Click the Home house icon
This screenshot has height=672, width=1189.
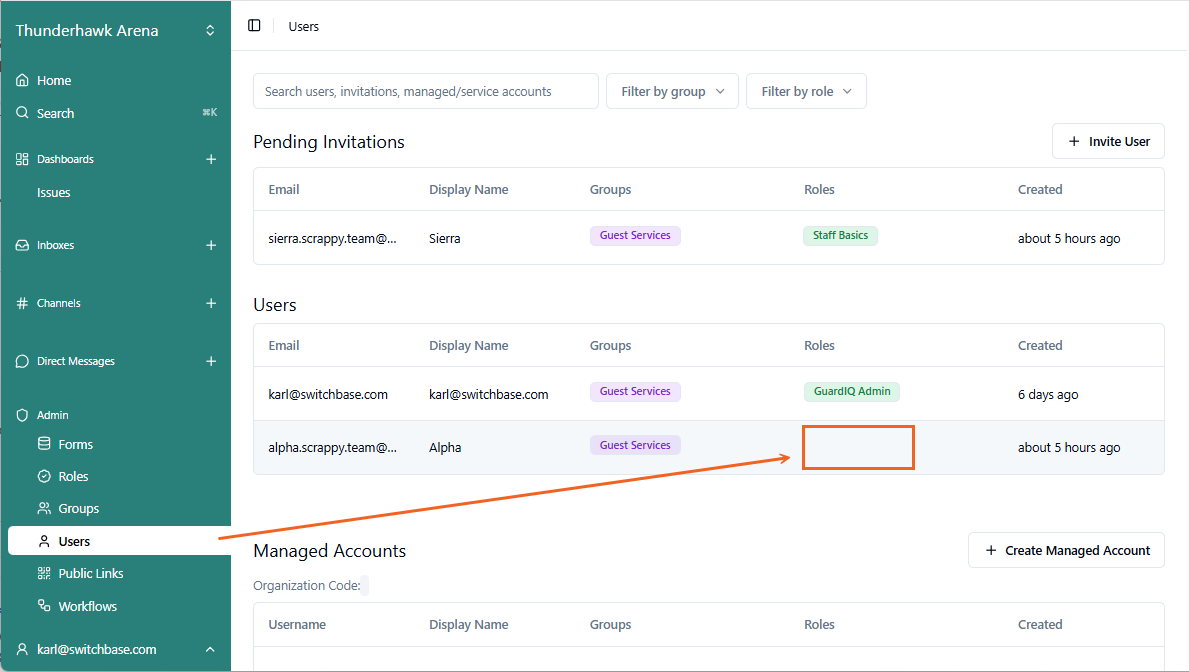pos(23,80)
